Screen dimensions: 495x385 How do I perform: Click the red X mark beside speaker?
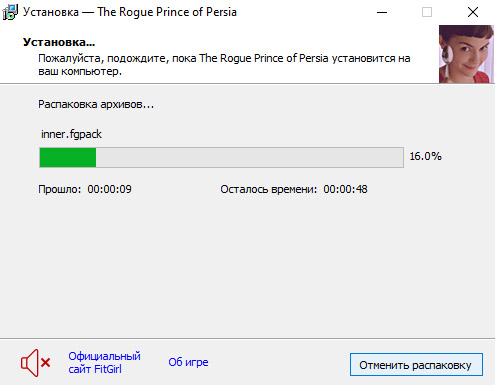pyautogui.click(x=46, y=362)
